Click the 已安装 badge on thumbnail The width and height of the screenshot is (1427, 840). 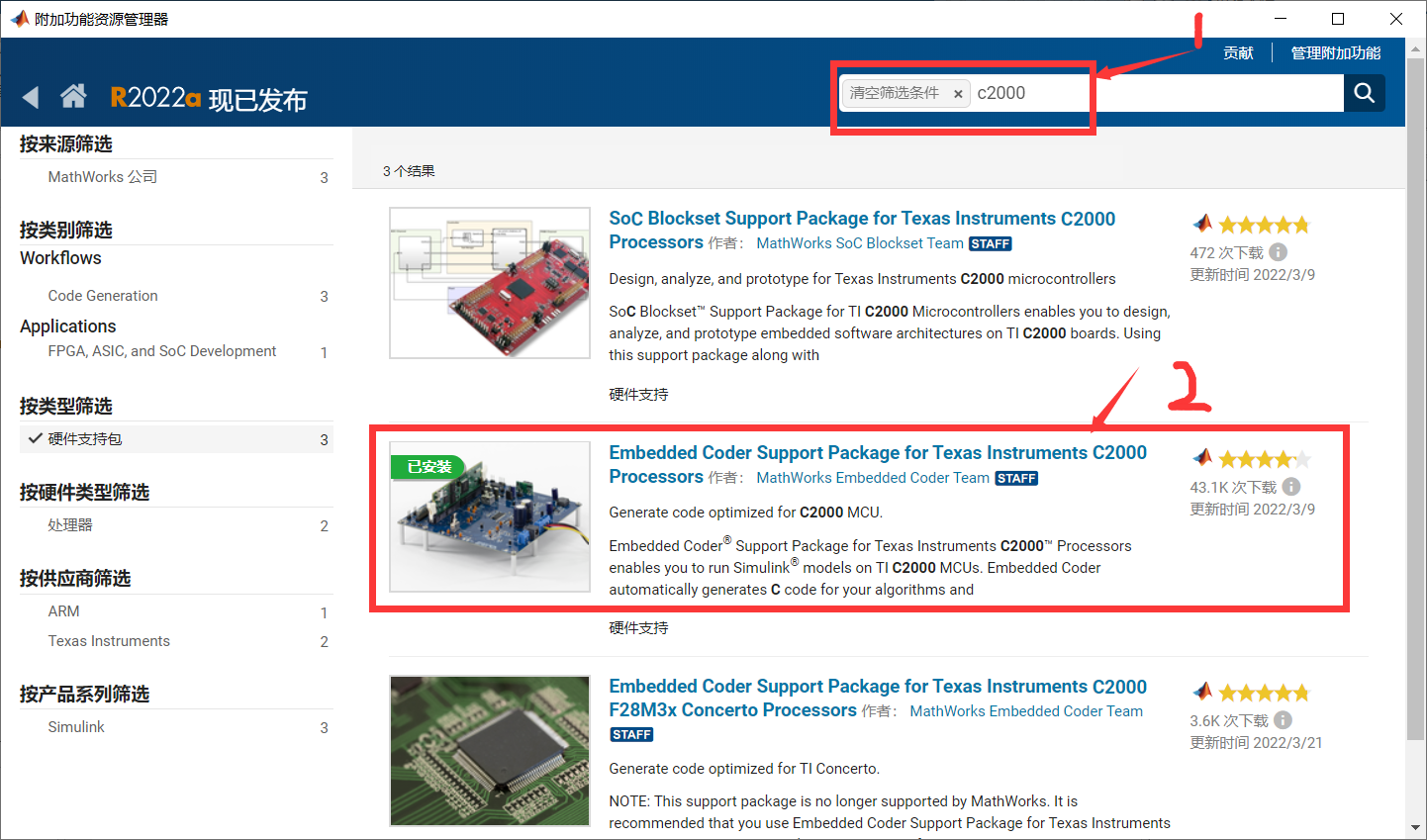[429, 467]
